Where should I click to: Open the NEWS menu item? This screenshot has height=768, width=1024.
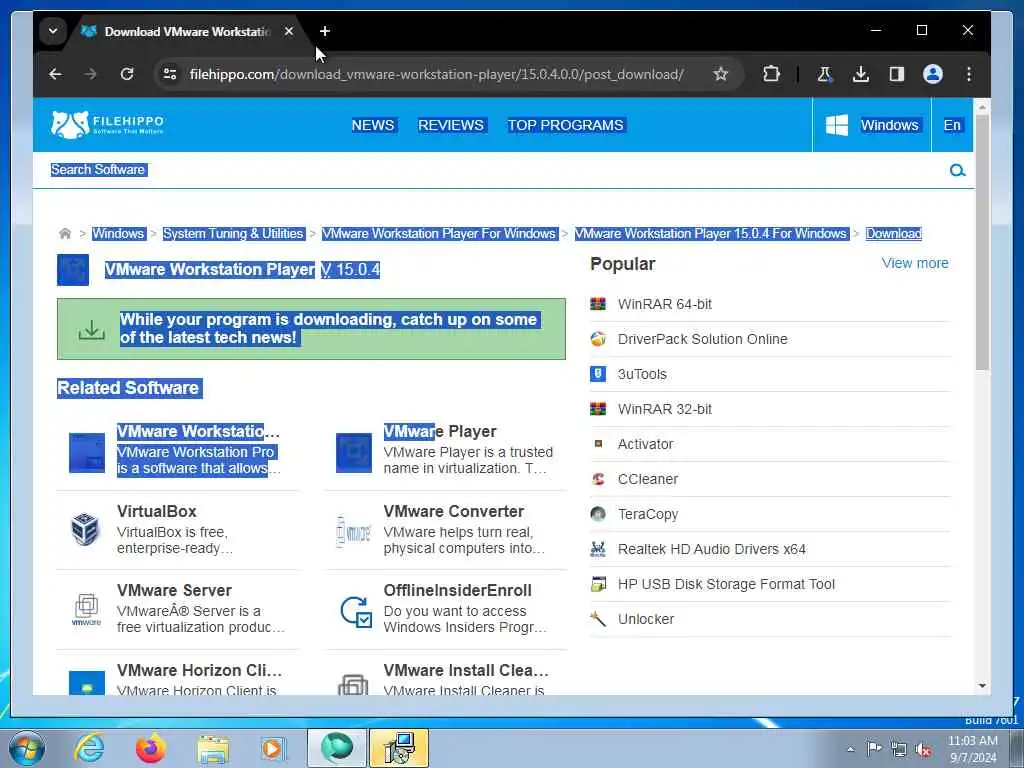pyautogui.click(x=373, y=125)
